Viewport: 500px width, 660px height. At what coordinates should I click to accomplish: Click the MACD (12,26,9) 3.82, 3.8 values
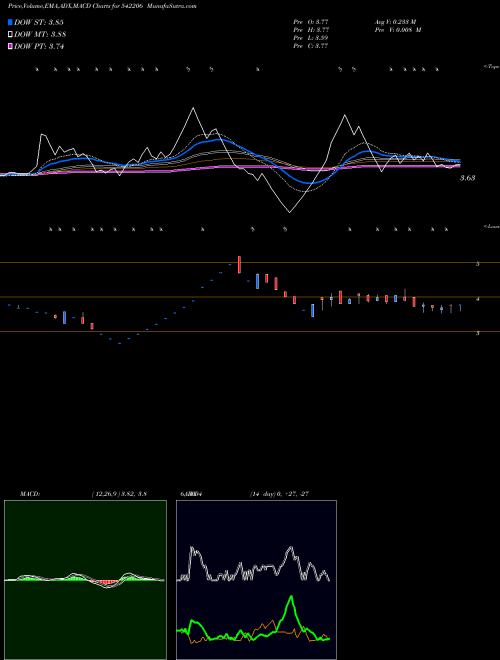[x=119, y=494]
